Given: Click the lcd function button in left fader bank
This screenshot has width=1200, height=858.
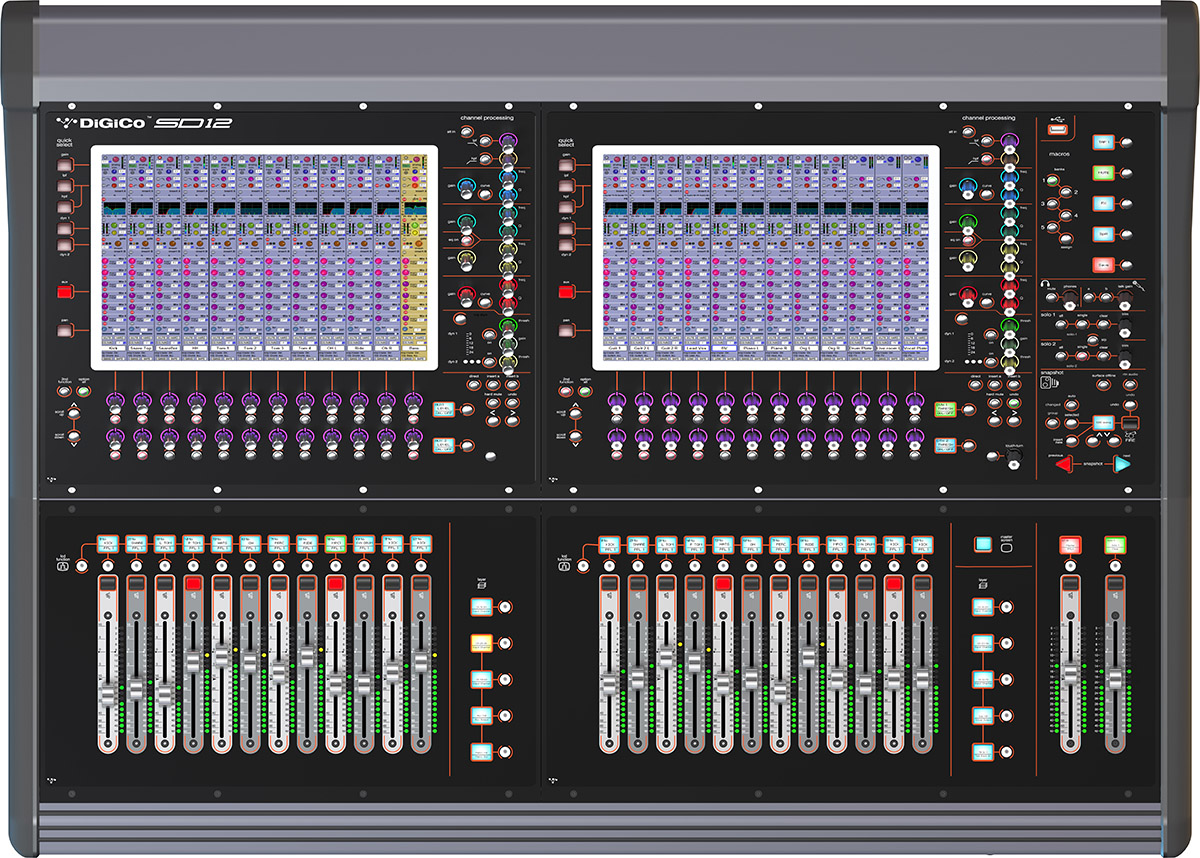Looking at the screenshot, I should 81,567.
